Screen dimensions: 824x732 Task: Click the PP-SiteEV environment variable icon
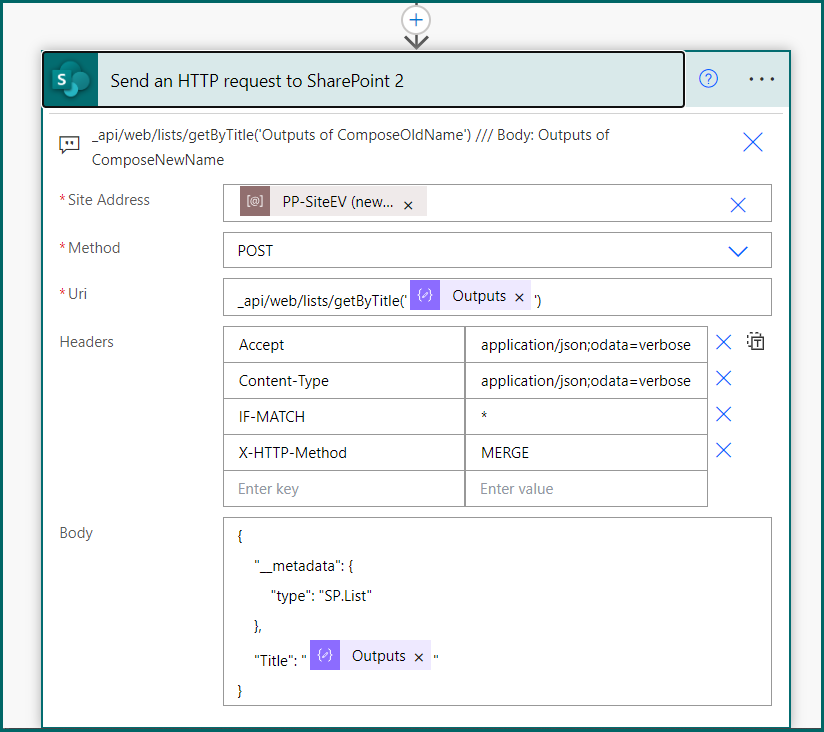pos(255,201)
